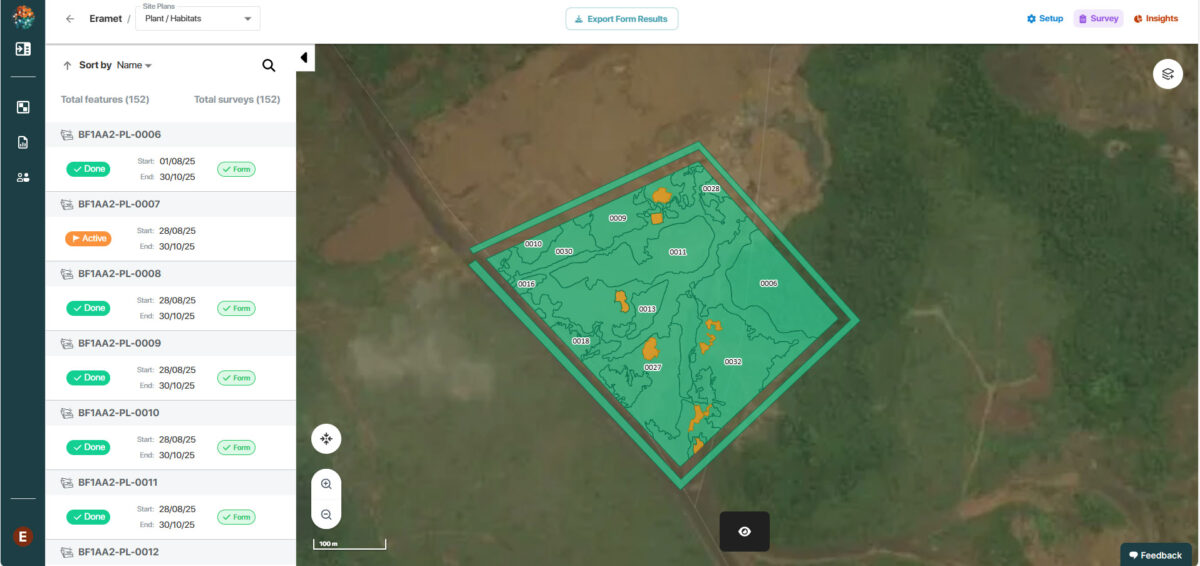Image resolution: width=1200 pixels, height=566 pixels.
Task: Collapse the feature list side panel
Action: pyautogui.click(x=304, y=58)
